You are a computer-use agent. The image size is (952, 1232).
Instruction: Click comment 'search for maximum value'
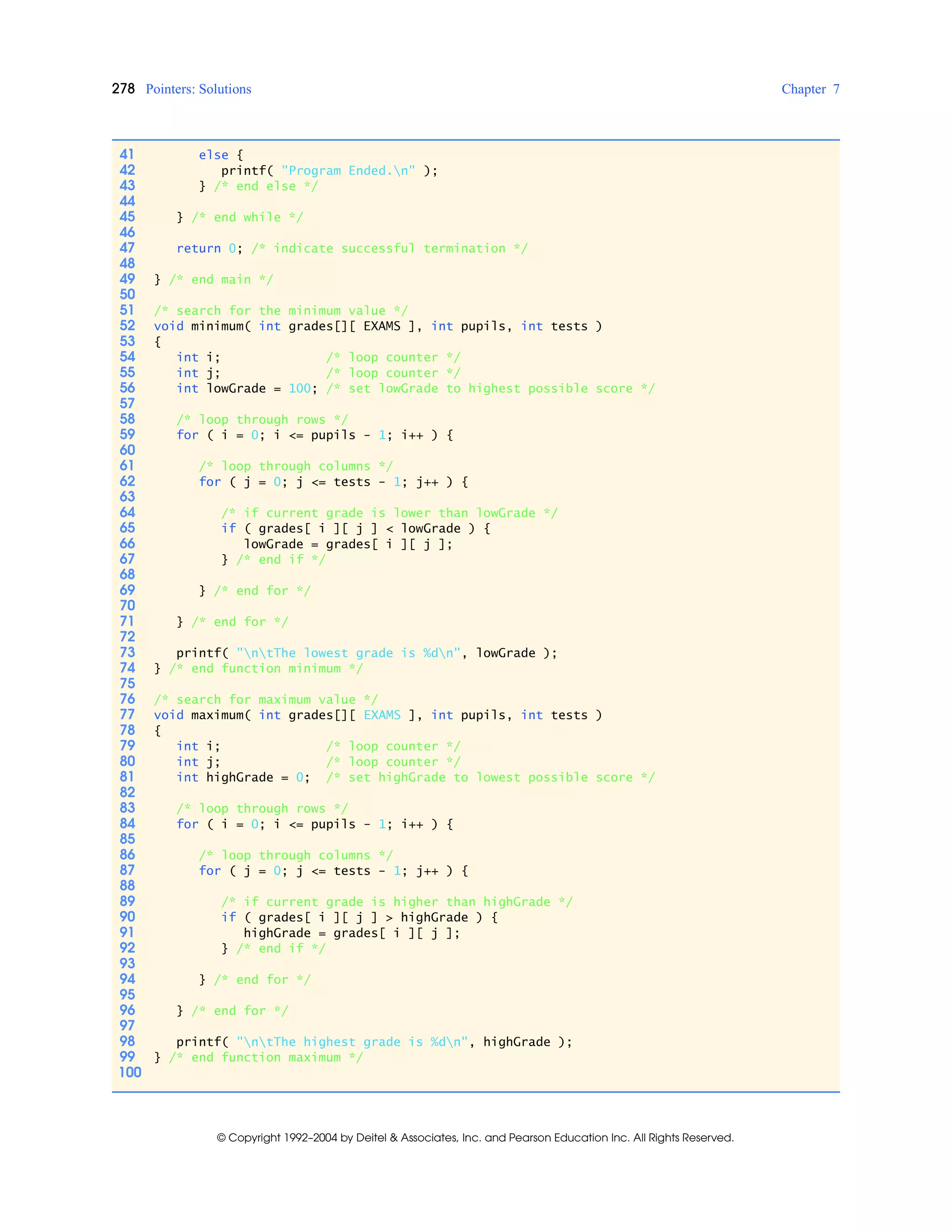pyautogui.click(x=266, y=700)
